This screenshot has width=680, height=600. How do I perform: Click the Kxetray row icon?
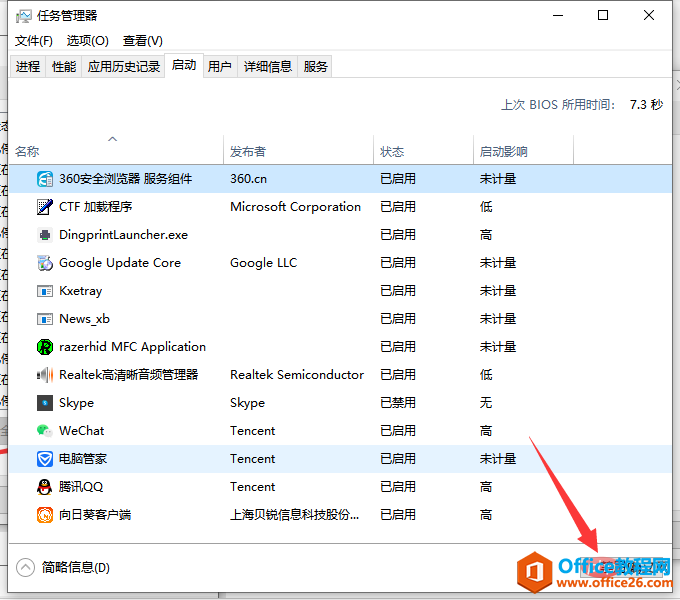tap(45, 291)
